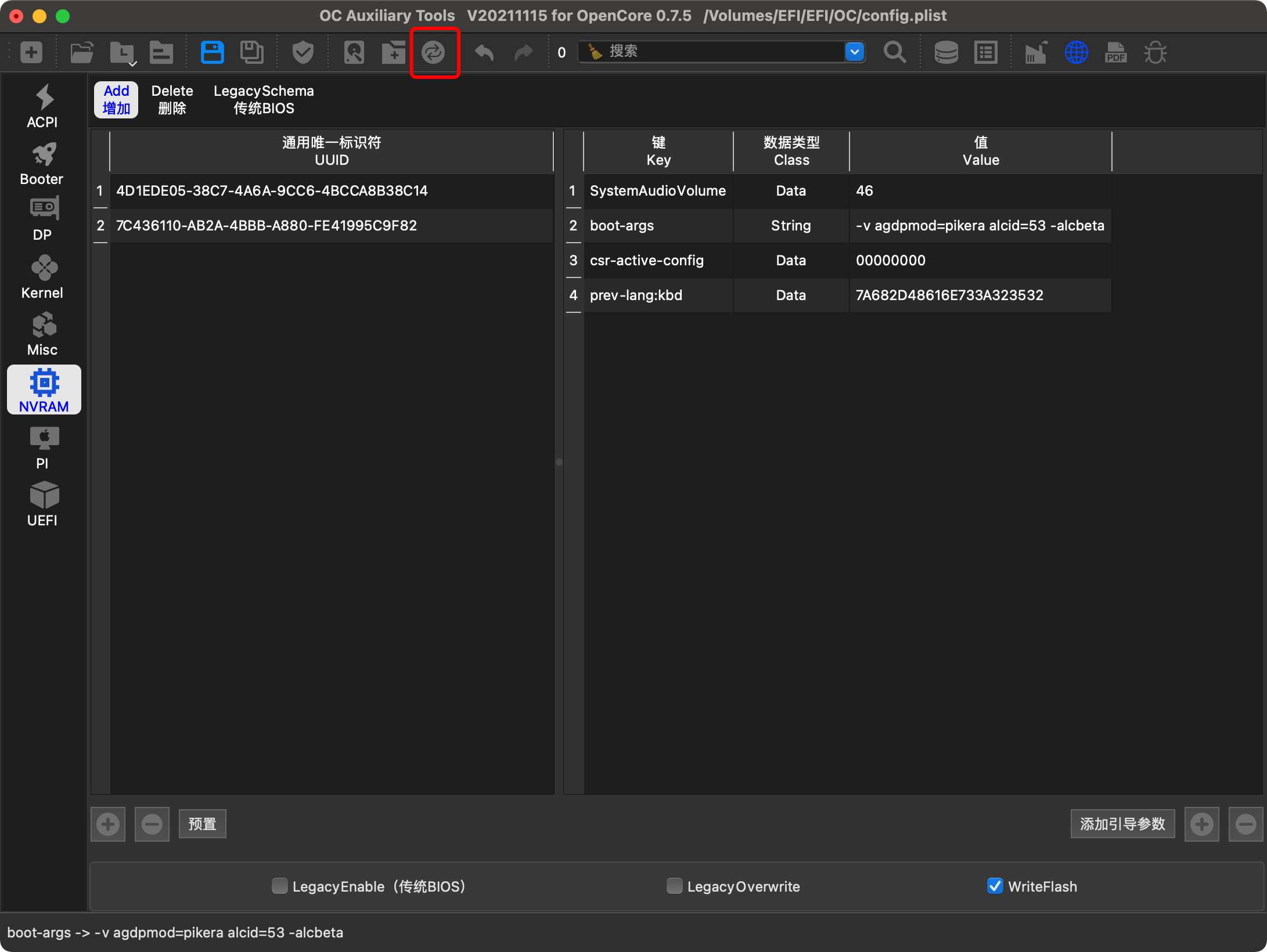Screen dimensions: 1267x952
Task: Click the bug debug icon
Action: (x=1155, y=52)
